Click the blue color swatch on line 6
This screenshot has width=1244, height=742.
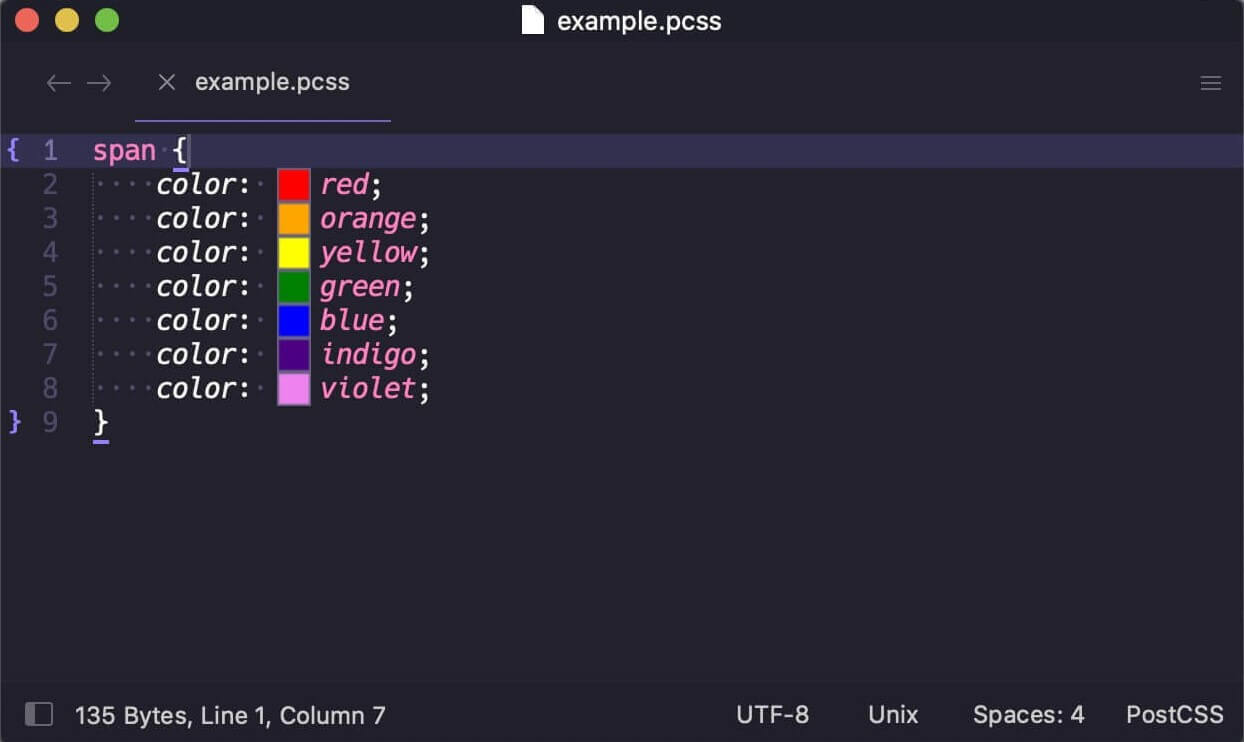point(293,320)
